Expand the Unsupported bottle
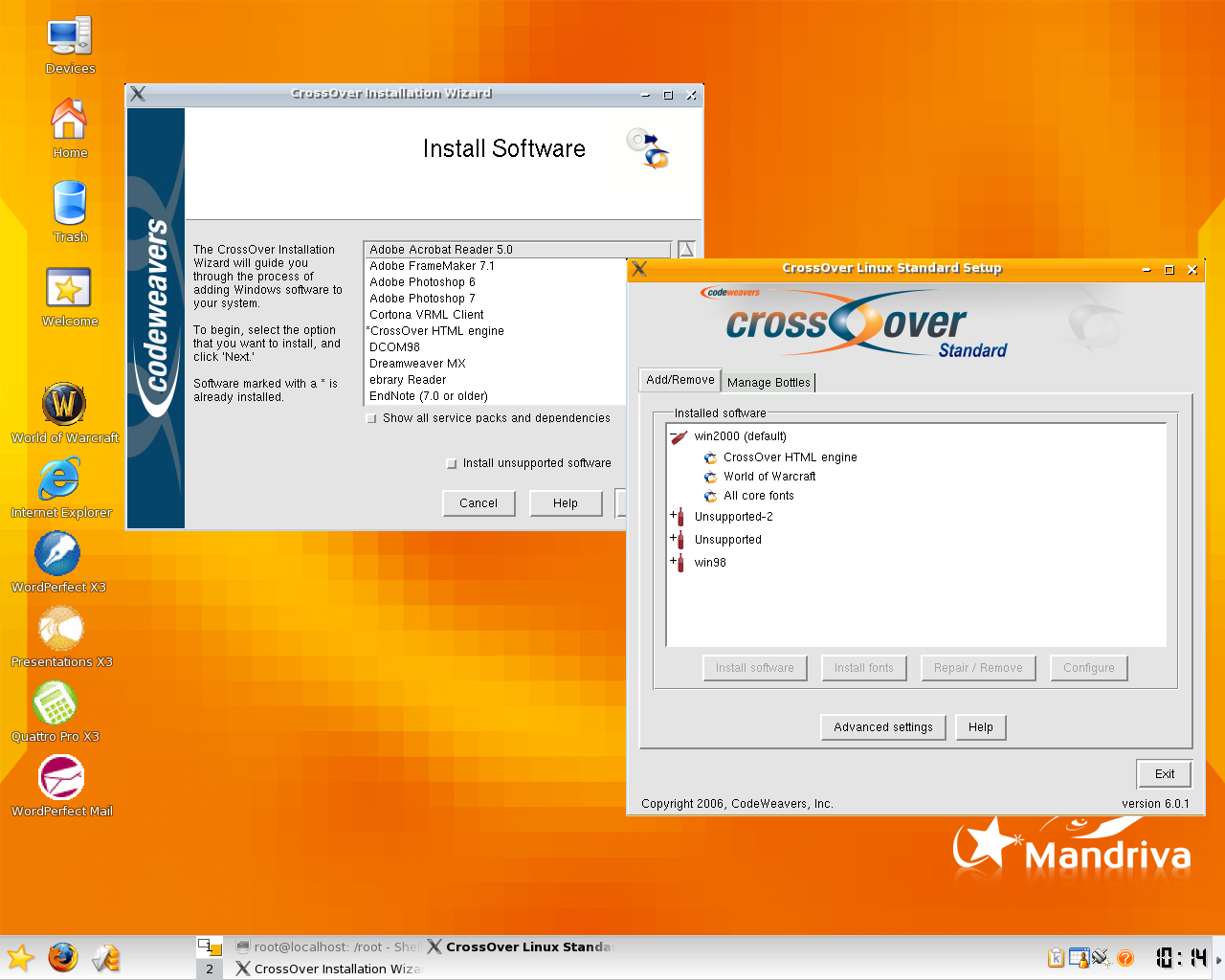This screenshot has width=1225, height=980. 673,538
